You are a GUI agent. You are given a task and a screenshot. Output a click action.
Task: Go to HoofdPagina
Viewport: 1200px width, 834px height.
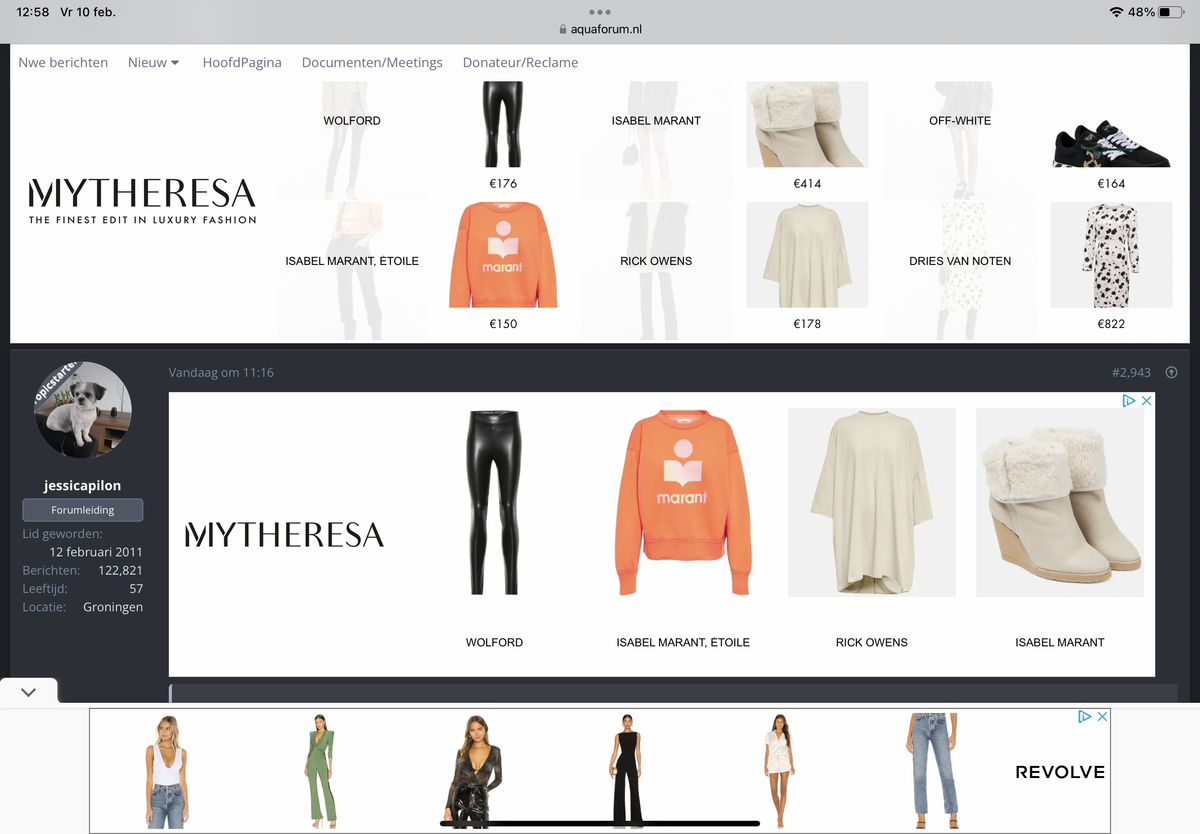tap(242, 62)
